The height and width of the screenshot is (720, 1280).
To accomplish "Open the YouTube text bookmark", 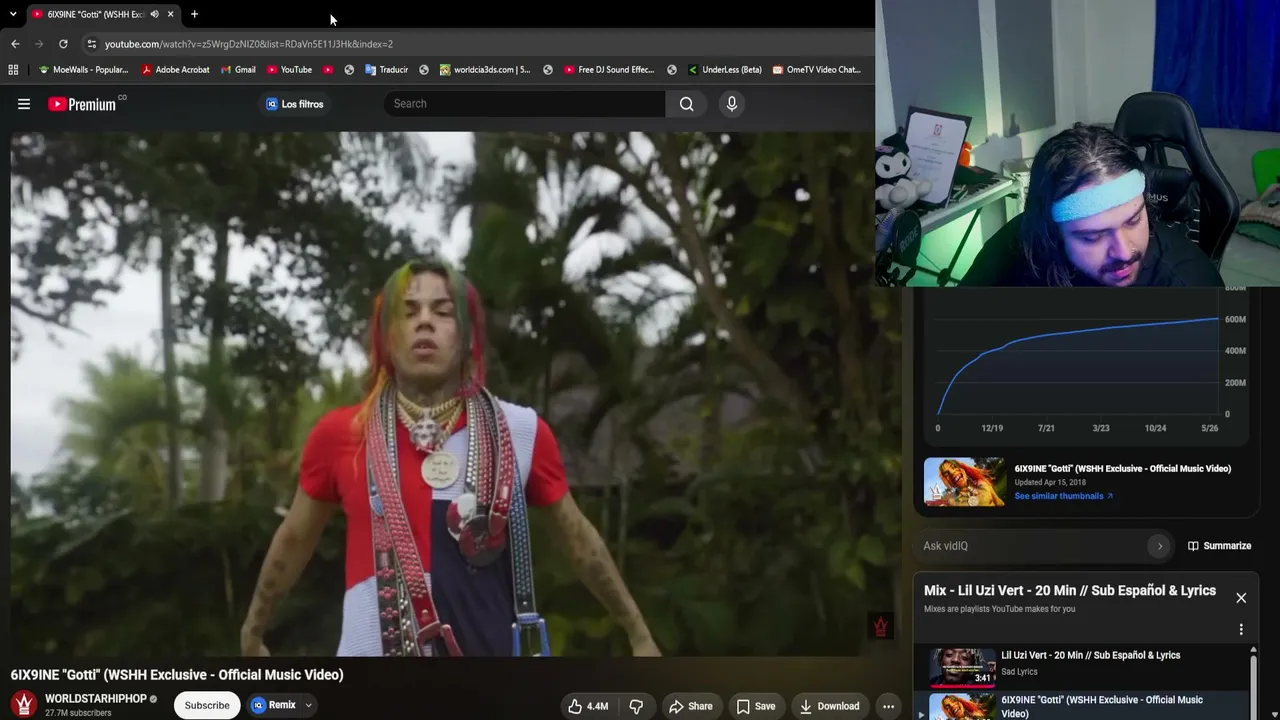I will 290,70.
